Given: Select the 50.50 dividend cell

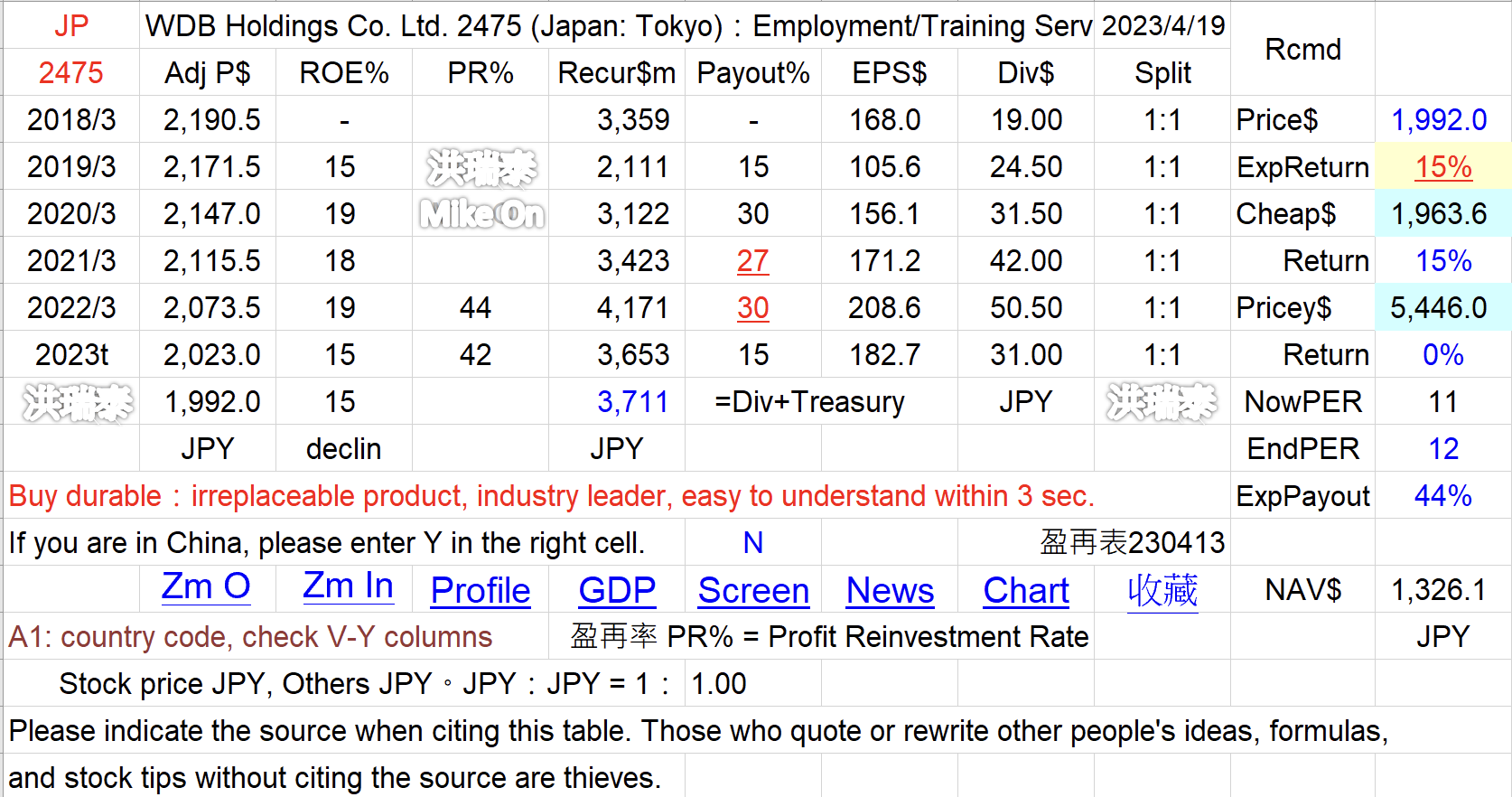Looking at the screenshot, I should pos(1026,308).
